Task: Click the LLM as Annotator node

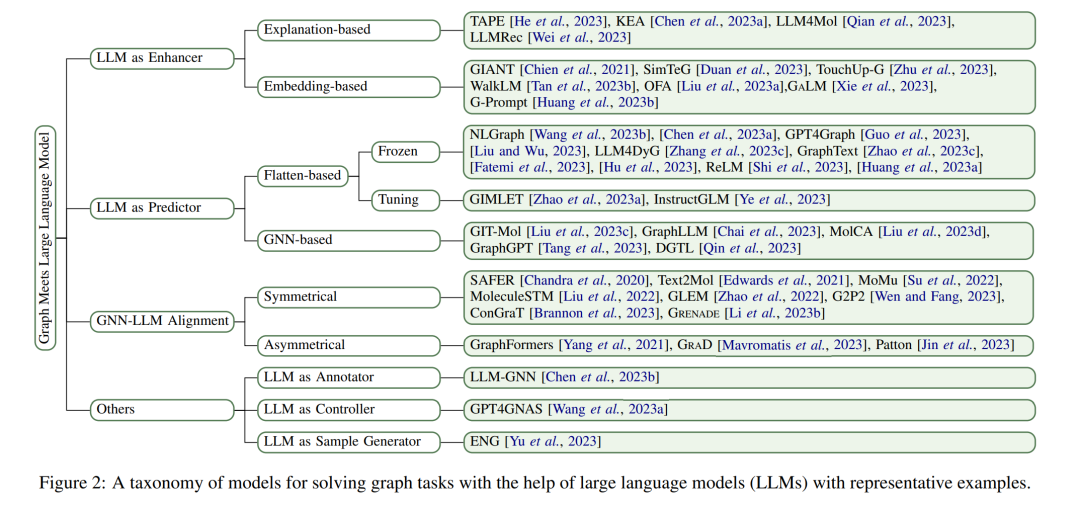Action: 349,377
